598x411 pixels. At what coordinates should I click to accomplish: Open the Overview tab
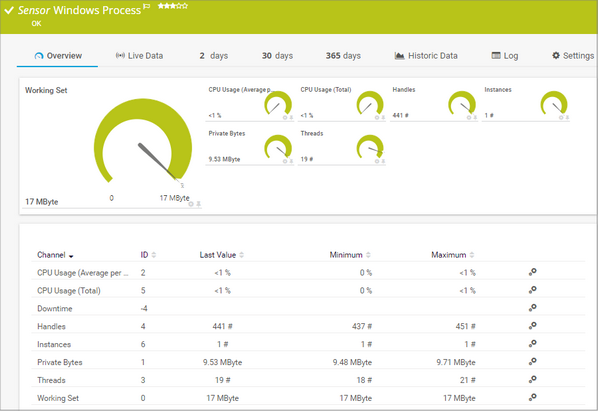[x=58, y=56]
